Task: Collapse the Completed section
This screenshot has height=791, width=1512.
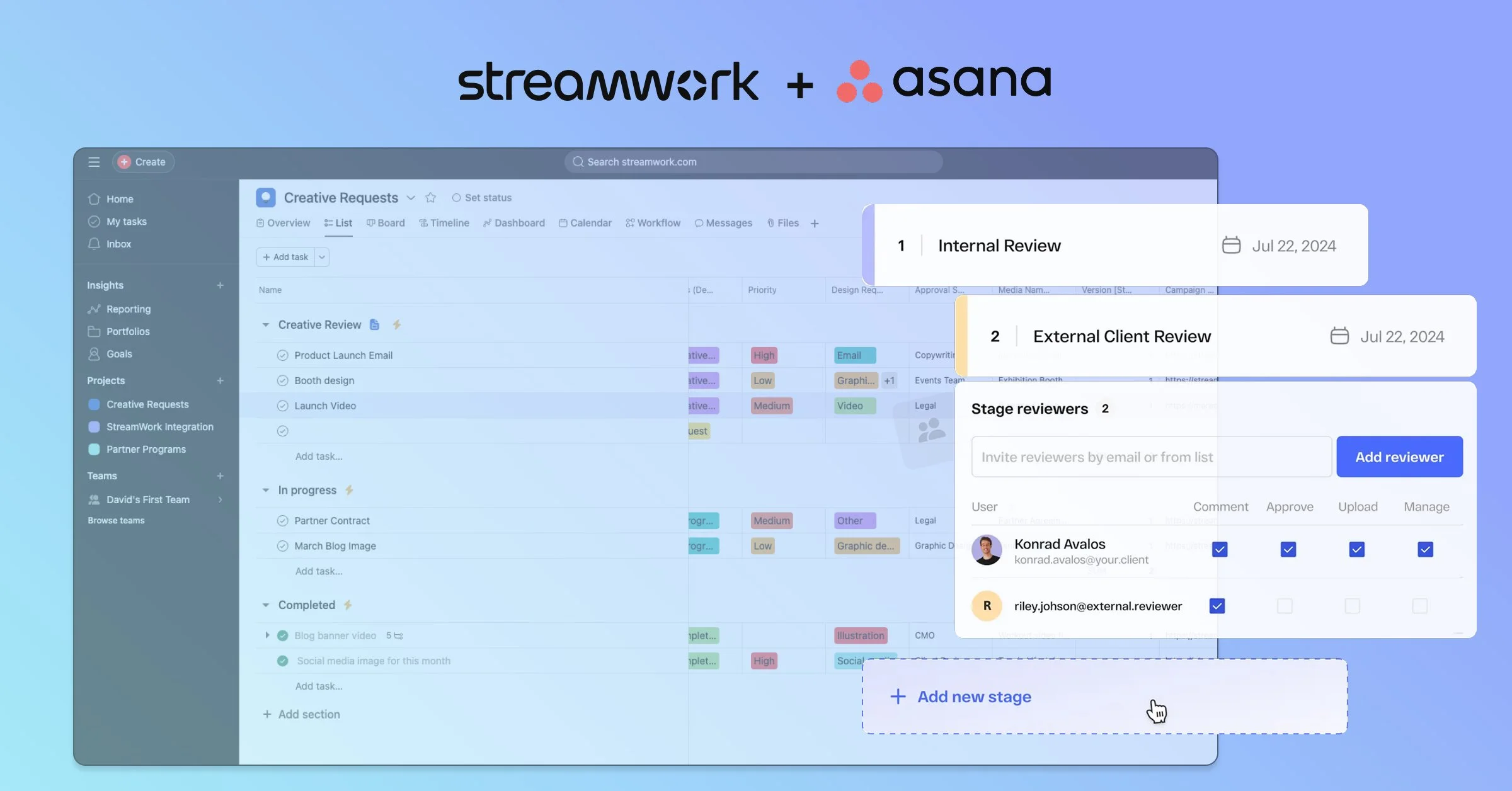Action: 266,605
